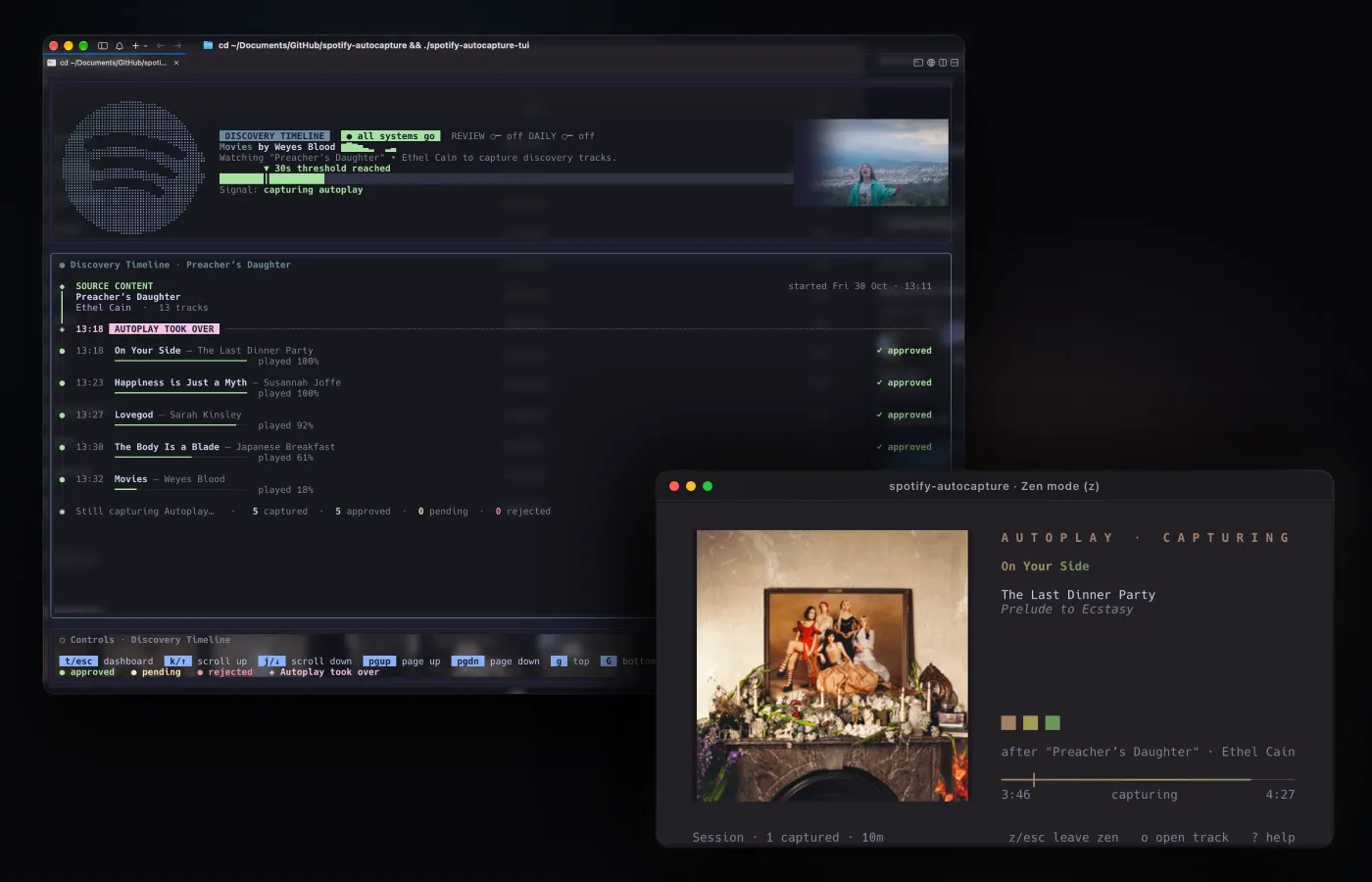Click z/esc leave zen hint

[x=1063, y=838]
